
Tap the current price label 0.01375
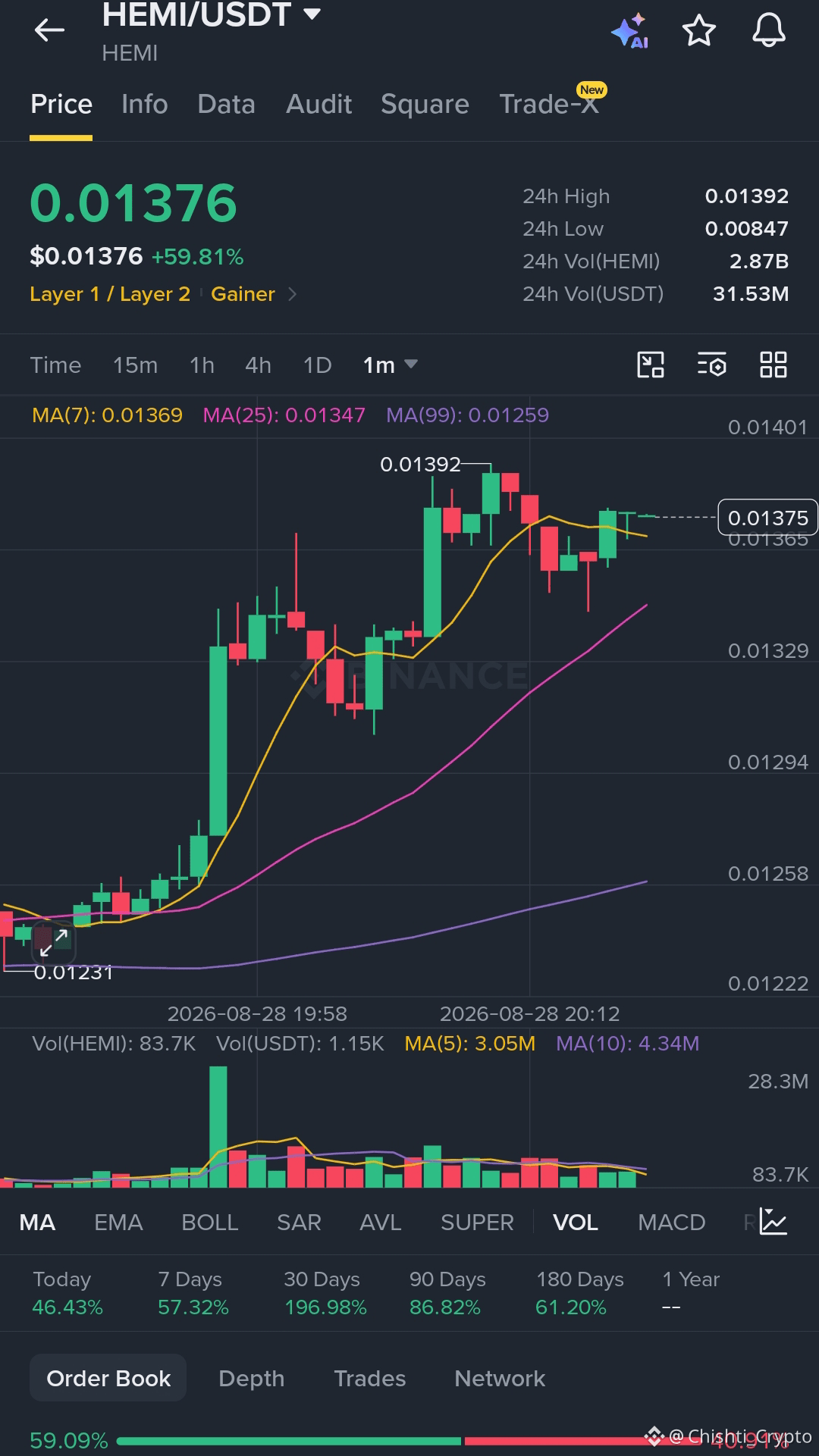pyautogui.click(x=767, y=518)
